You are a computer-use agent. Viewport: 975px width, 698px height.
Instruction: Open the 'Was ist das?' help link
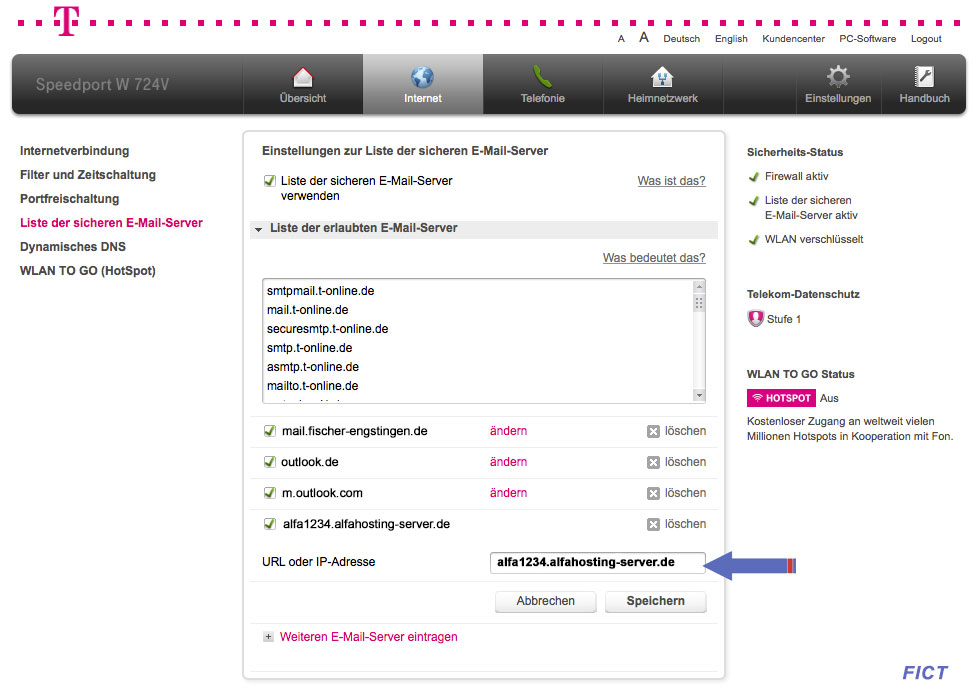(x=672, y=181)
